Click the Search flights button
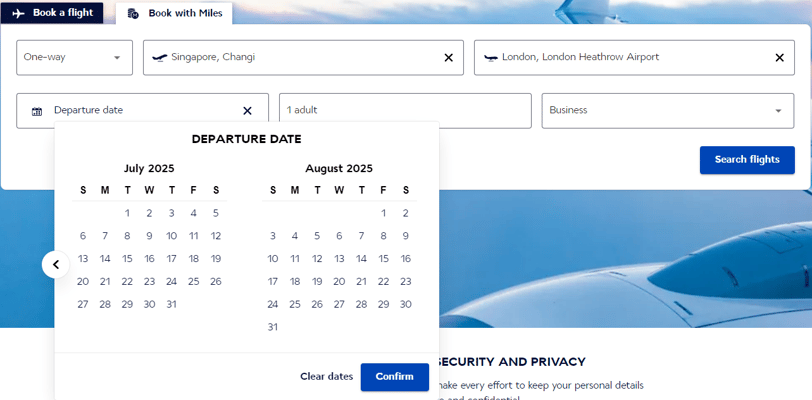The height and width of the screenshot is (400, 812). [747, 160]
